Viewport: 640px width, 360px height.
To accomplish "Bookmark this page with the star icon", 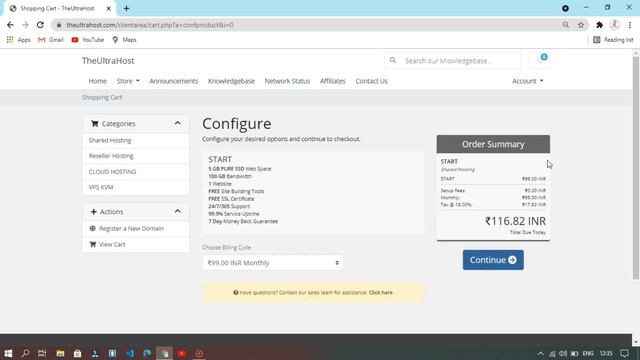I will click(581, 25).
